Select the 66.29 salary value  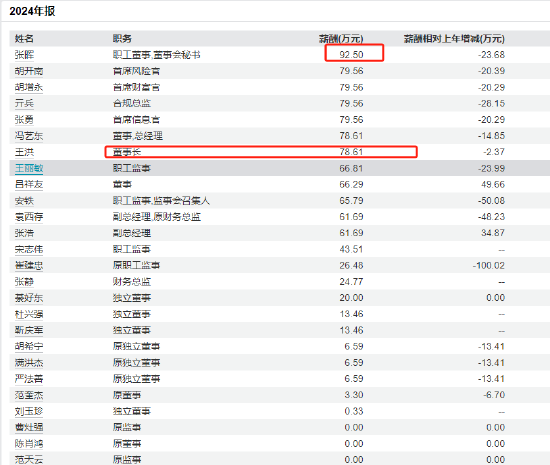click(x=351, y=184)
